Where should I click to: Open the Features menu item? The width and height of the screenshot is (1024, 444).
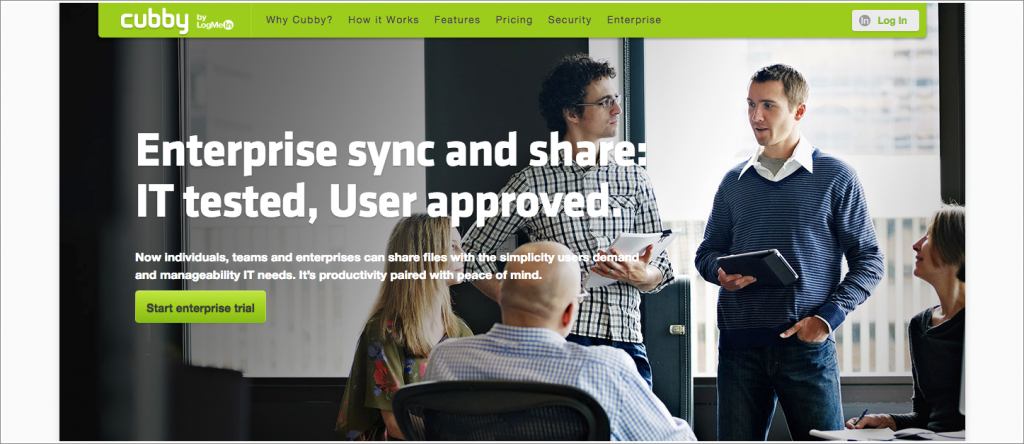pos(457,20)
